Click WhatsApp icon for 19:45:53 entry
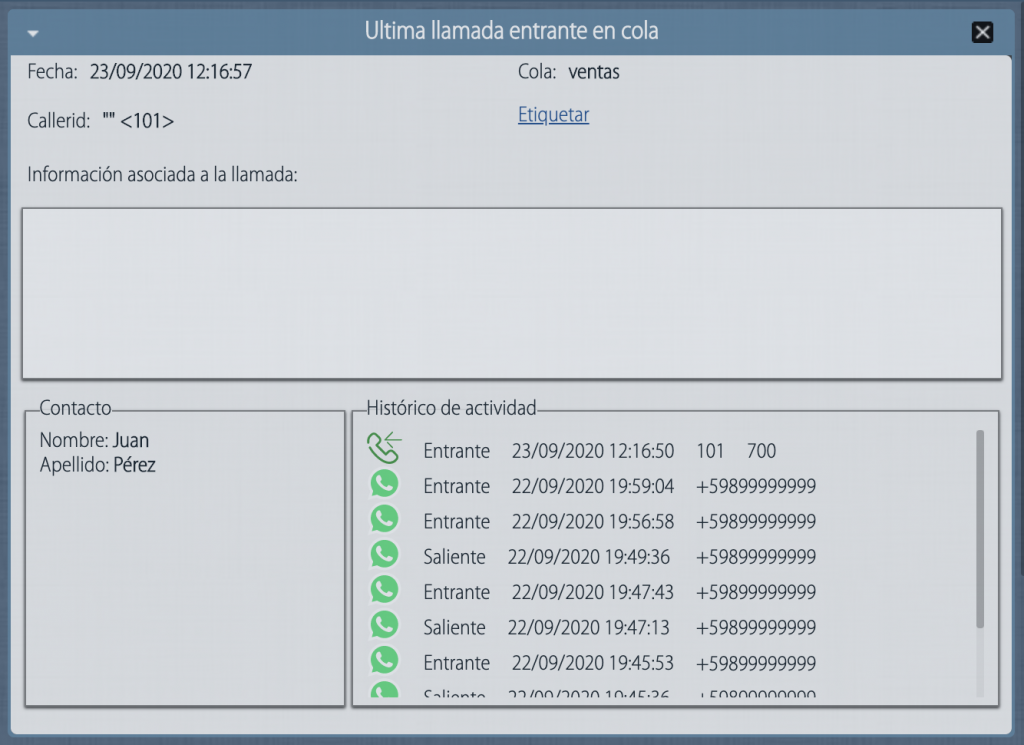This screenshot has height=745, width=1024. pyautogui.click(x=384, y=661)
